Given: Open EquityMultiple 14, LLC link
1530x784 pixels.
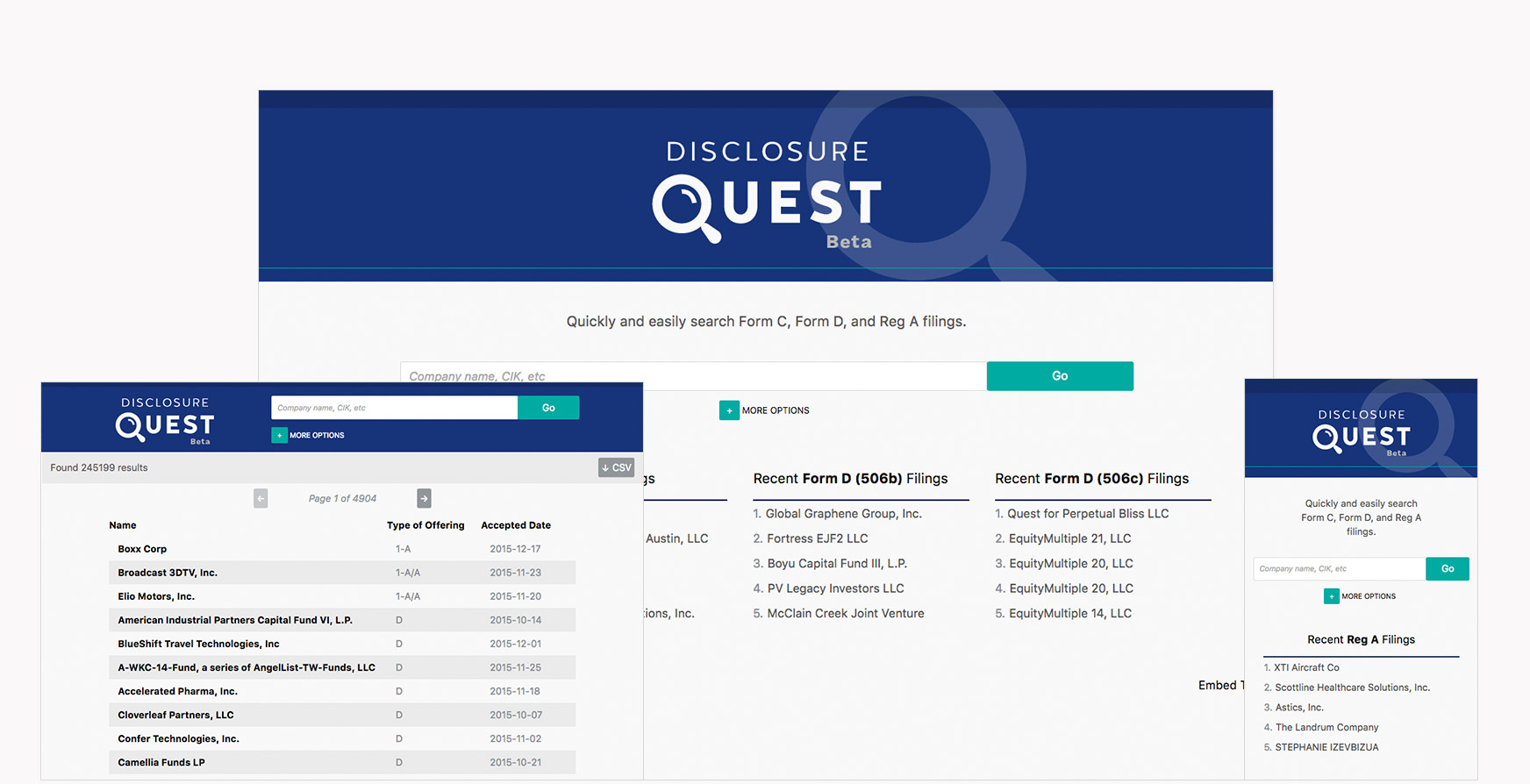Looking at the screenshot, I should [x=1070, y=613].
